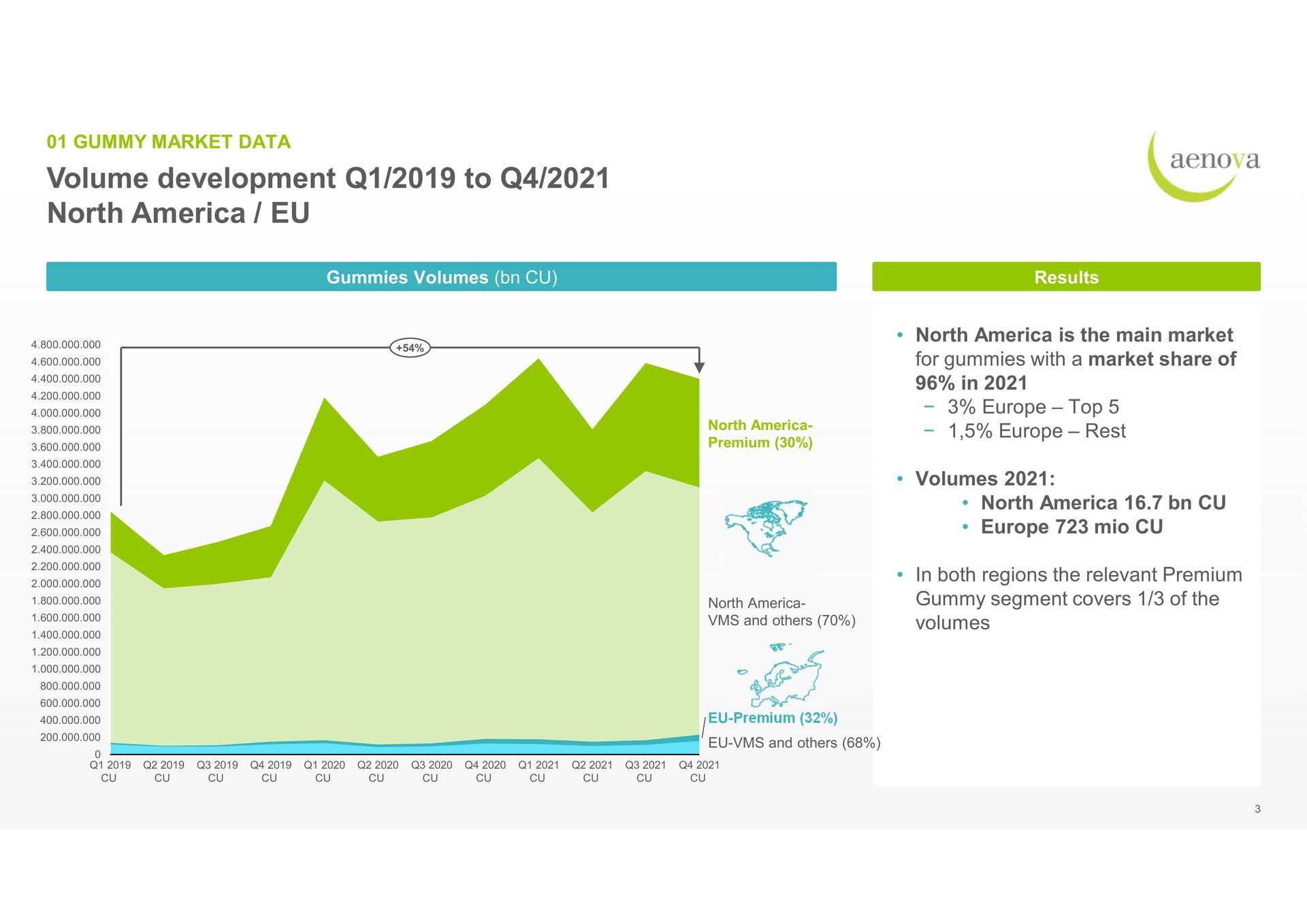Click the Q1 2020 CU axis label
This screenshot has width=1307, height=924.
coord(324,772)
